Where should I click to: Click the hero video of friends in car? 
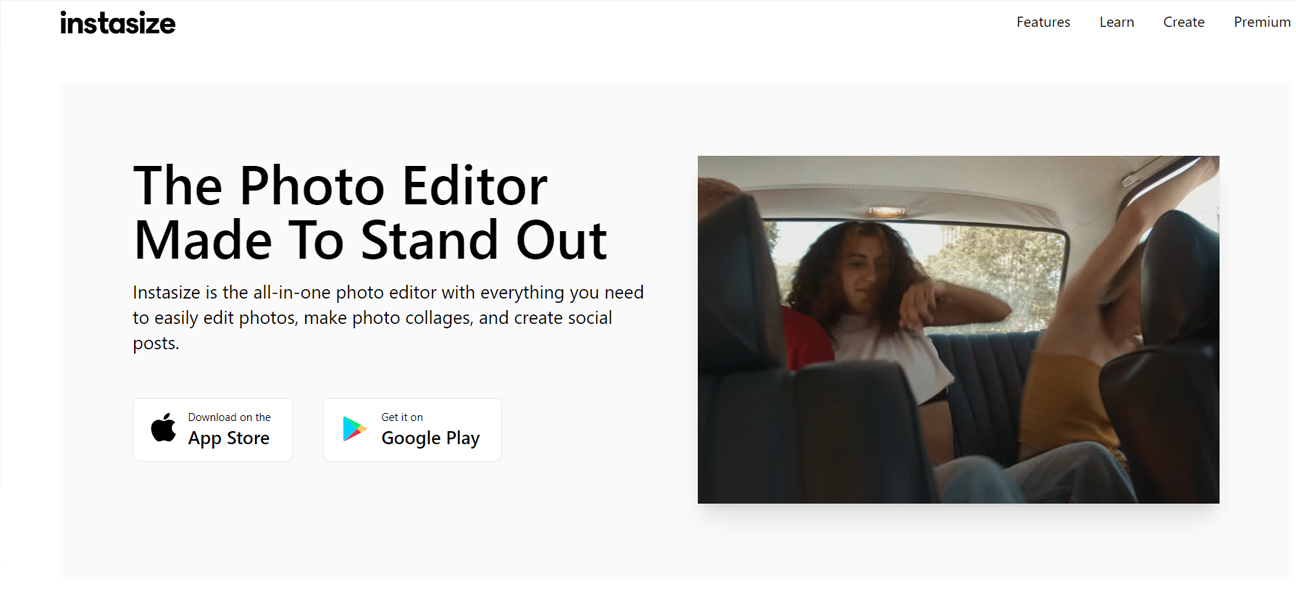tap(958, 329)
